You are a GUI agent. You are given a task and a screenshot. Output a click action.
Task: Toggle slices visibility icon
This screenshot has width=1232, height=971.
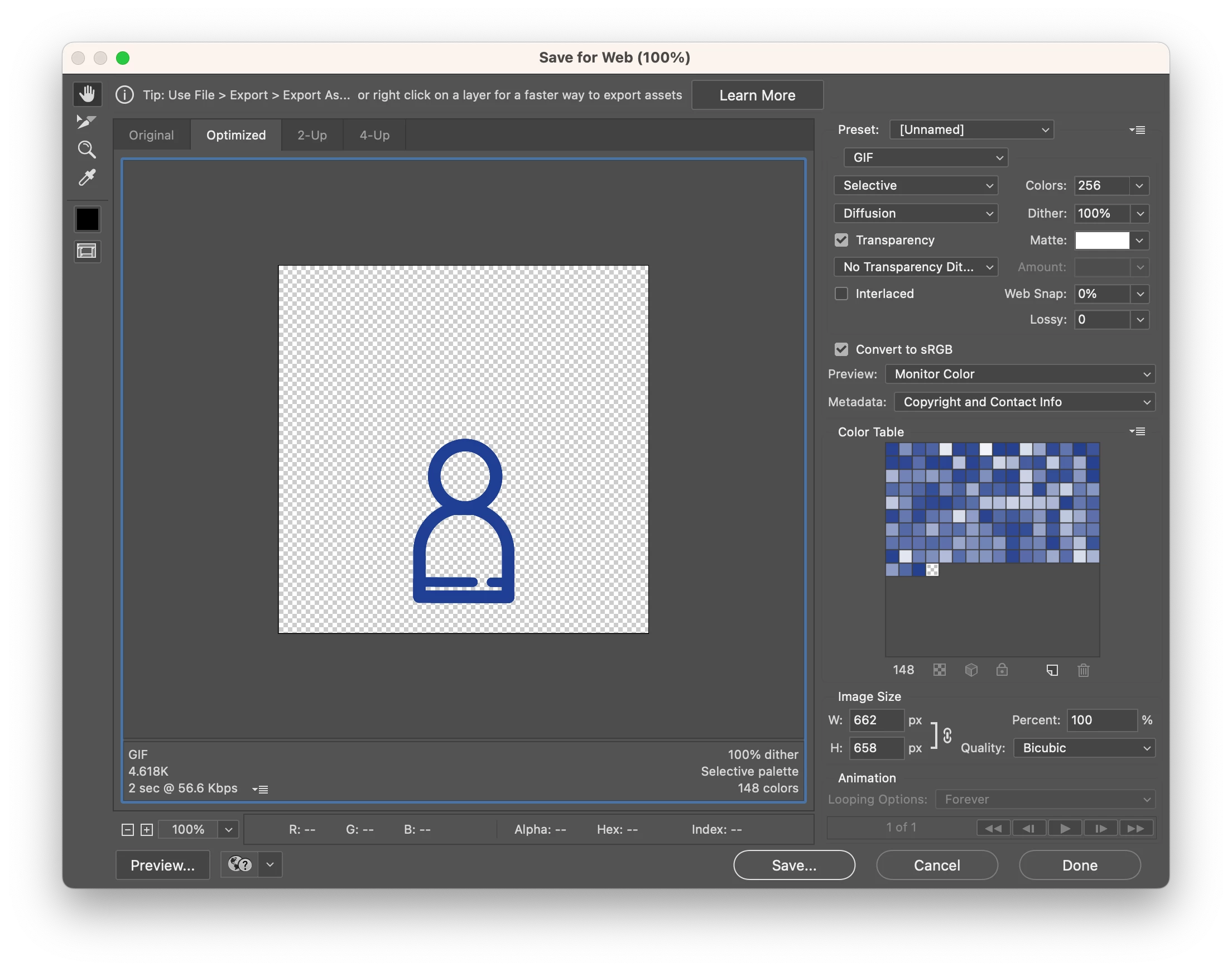(87, 251)
